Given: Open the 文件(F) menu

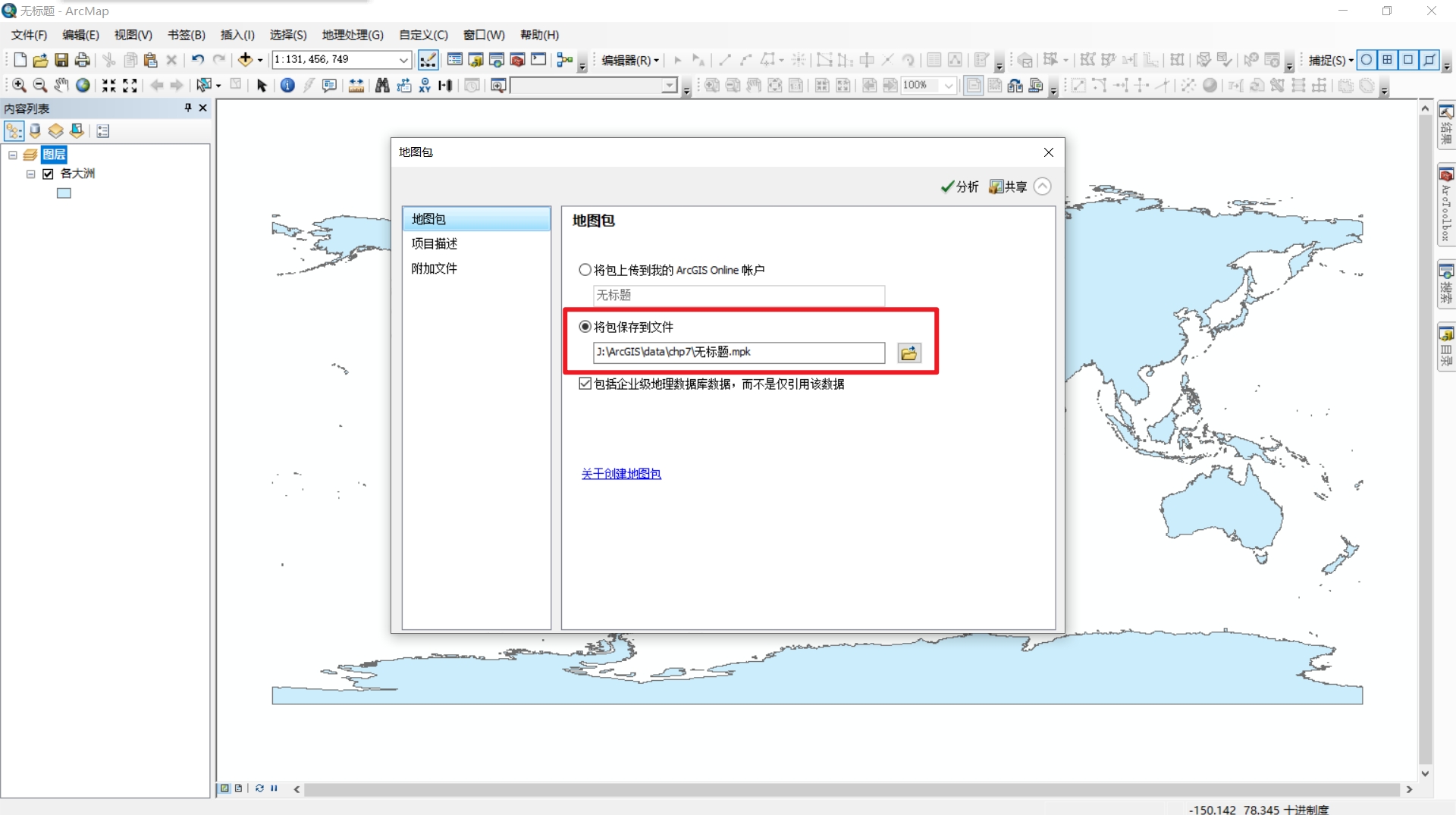Looking at the screenshot, I should click(x=29, y=35).
